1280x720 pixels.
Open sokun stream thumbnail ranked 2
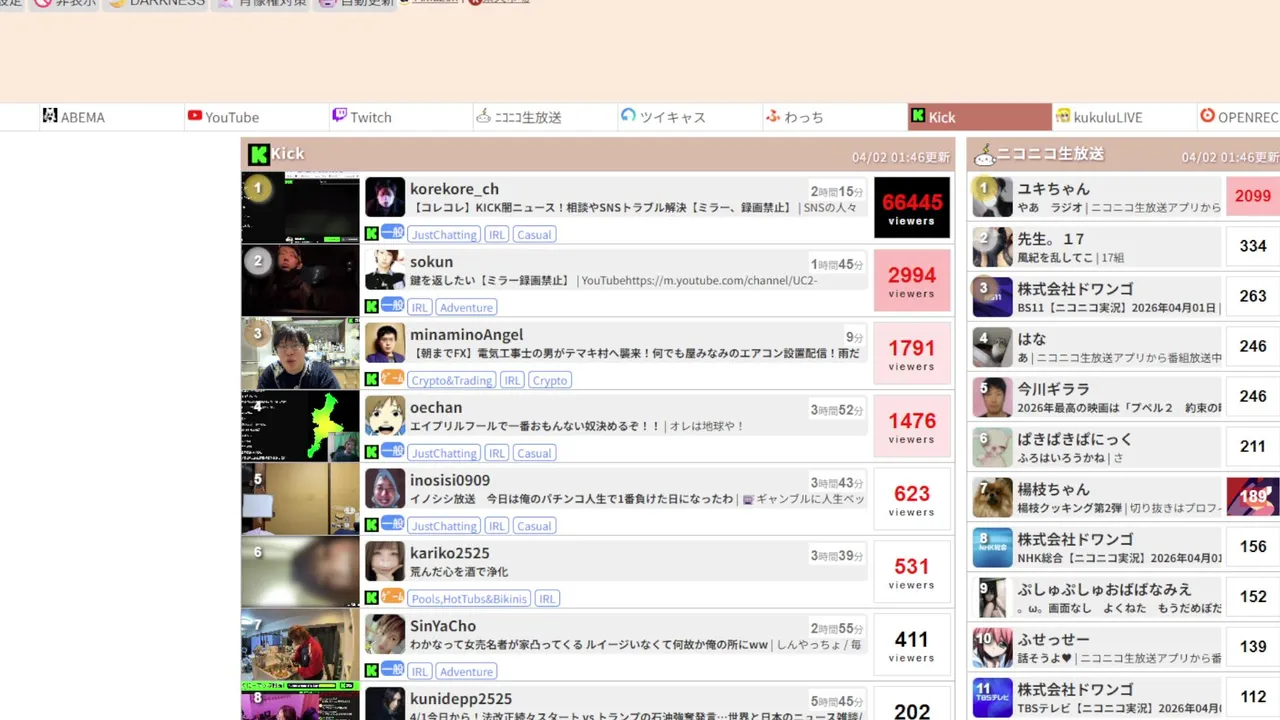(300, 281)
